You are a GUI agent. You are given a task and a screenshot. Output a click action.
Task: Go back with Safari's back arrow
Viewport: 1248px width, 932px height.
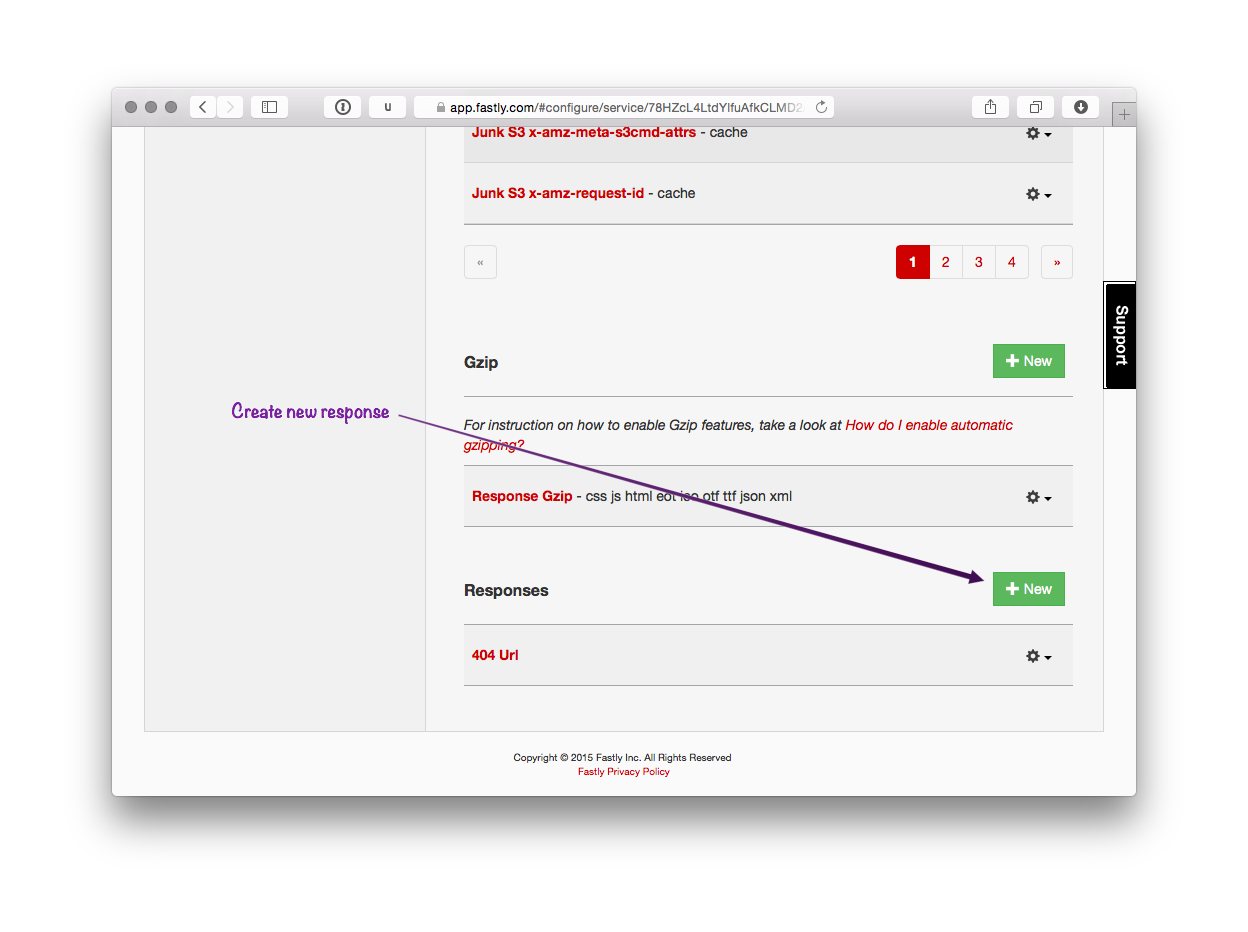point(203,107)
